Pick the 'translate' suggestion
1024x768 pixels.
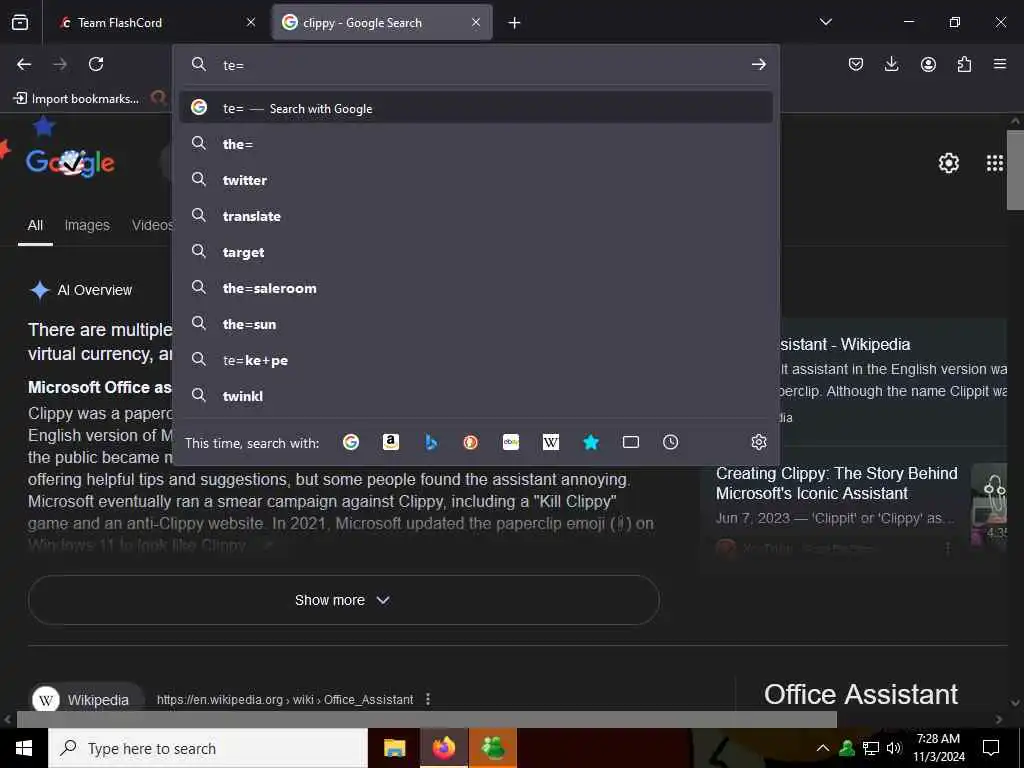pos(476,216)
